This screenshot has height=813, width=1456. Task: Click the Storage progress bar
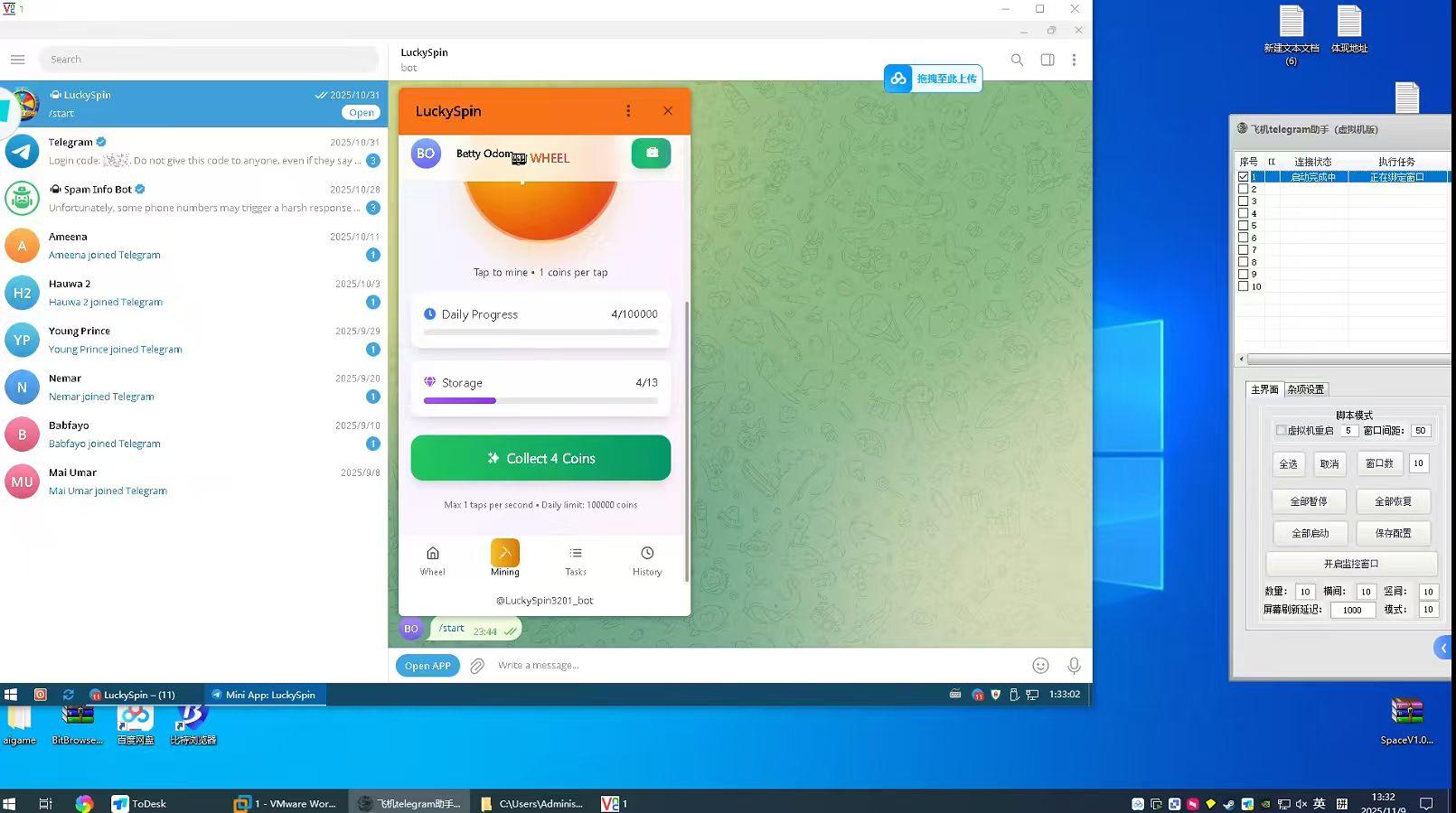pos(540,400)
